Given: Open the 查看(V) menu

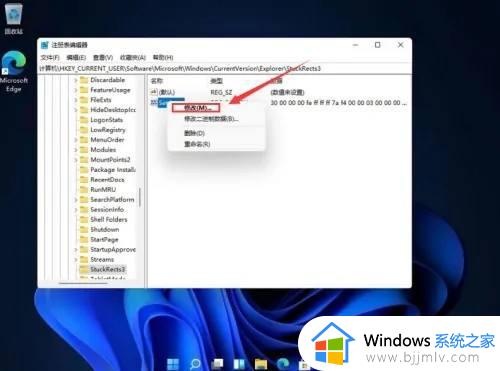Looking at the screenshot, I should [103, 57].
